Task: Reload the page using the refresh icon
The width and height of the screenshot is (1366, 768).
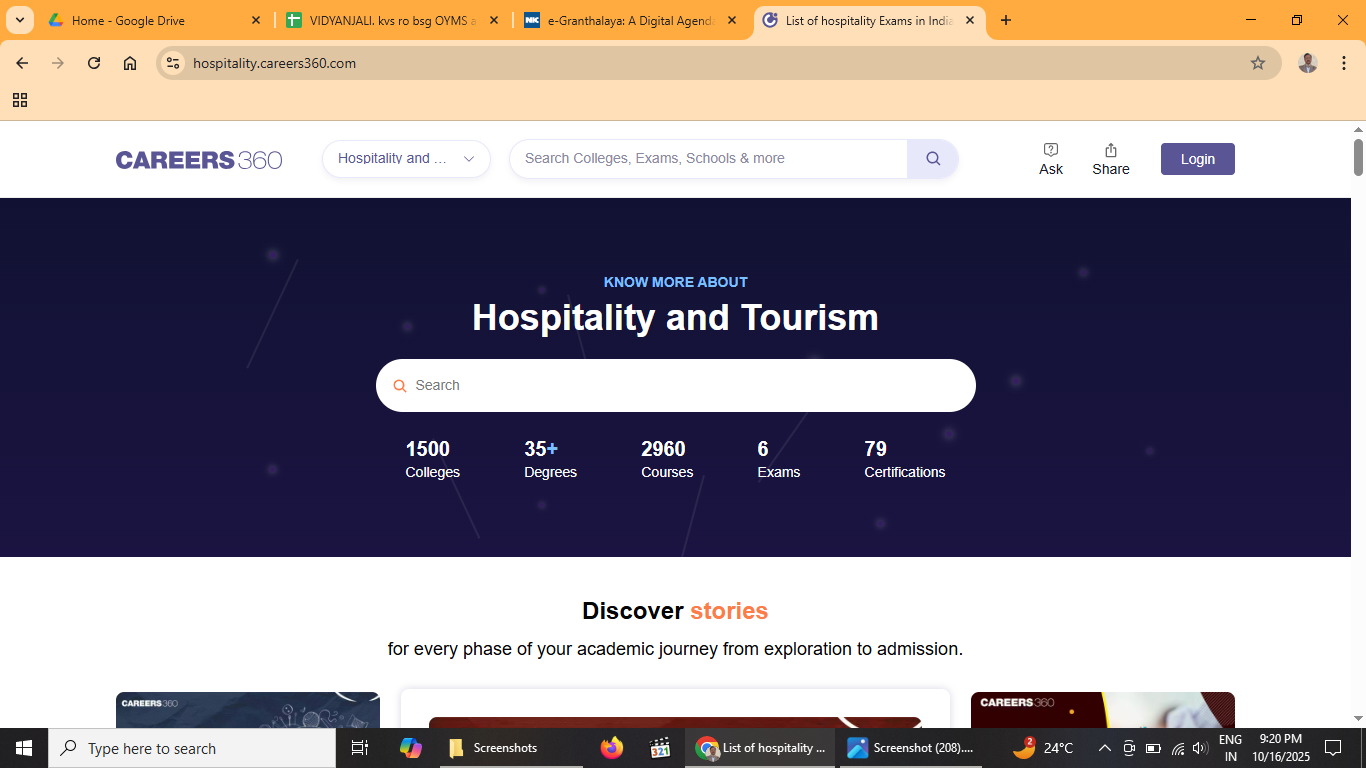Action: pyautogui.click(x=94, y=63)
